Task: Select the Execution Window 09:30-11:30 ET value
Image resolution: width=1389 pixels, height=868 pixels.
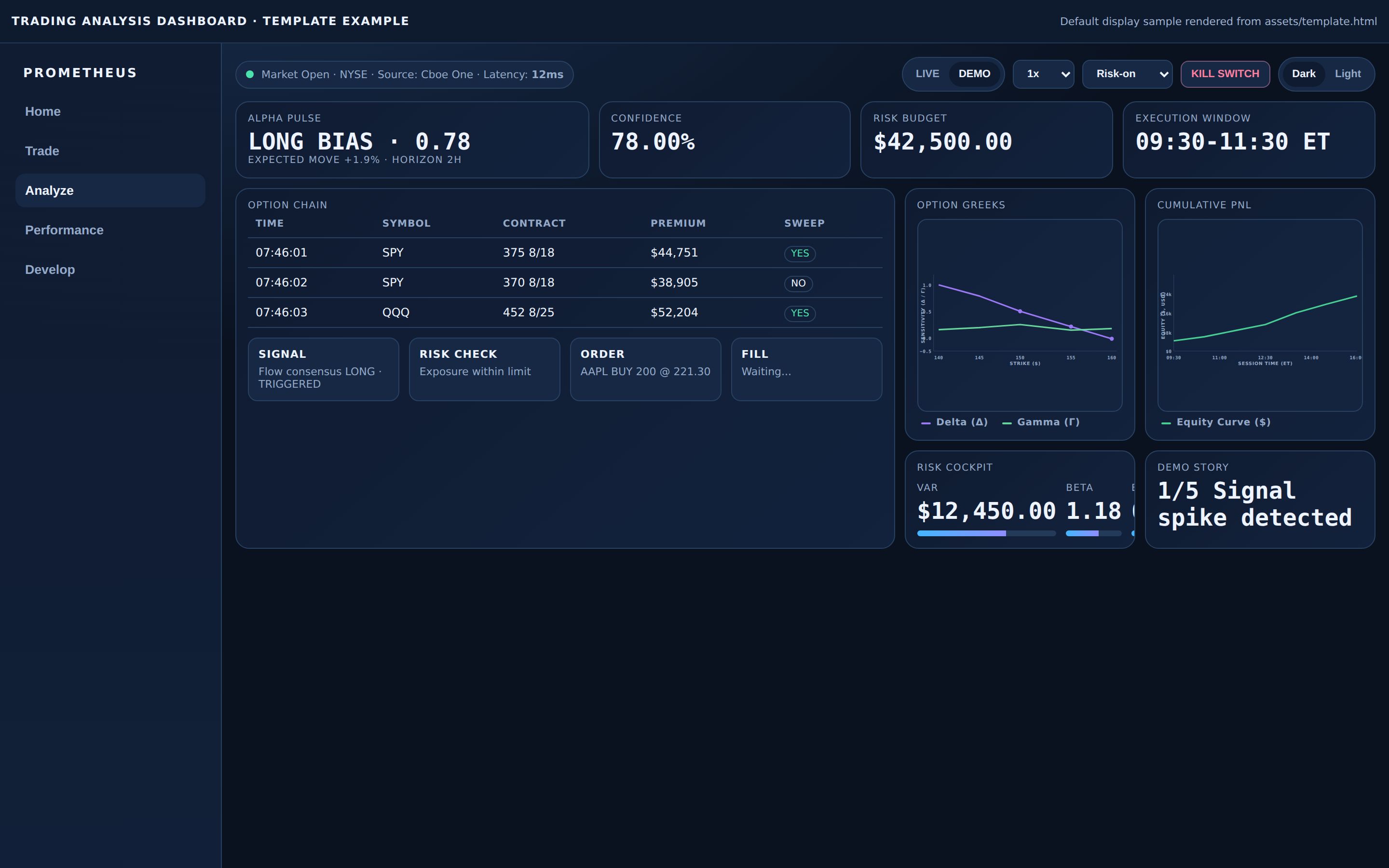Action: pyautogui.click(x=1232, y=142)
